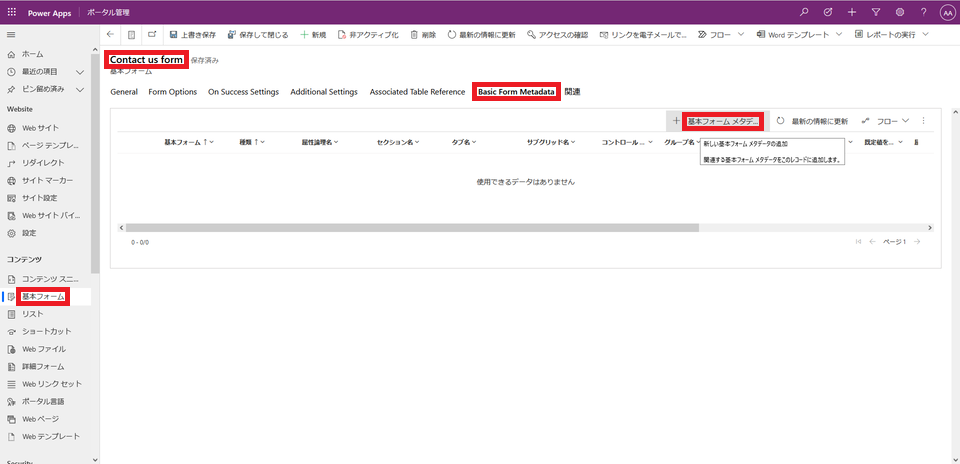Select Web ページ in the sidebar
Viewport: 960px width, 464px height.
coord(43,419)
